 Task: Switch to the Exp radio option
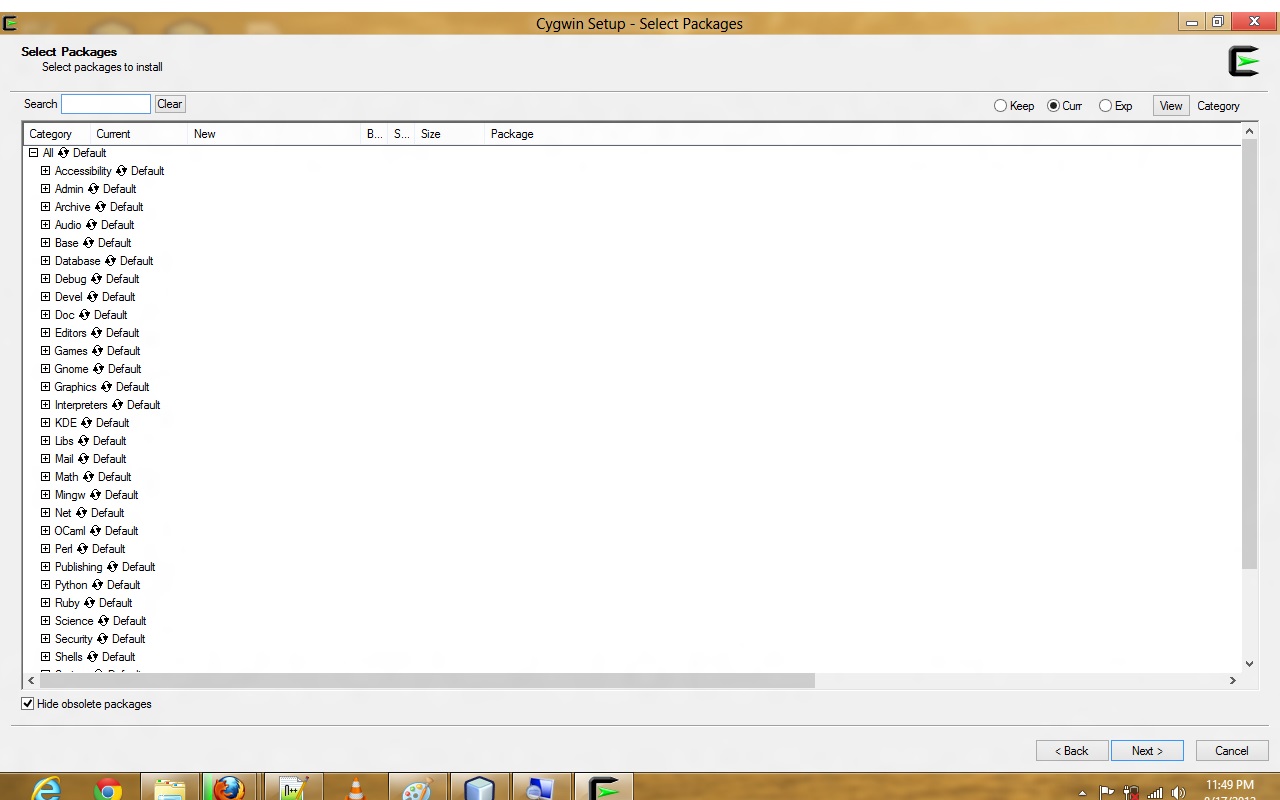point(1106,106)
